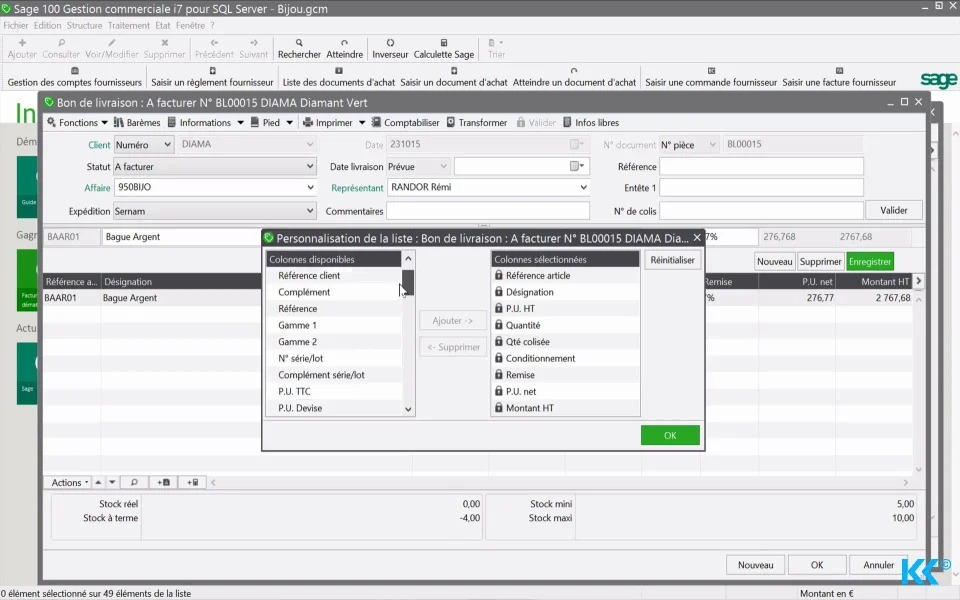Click the Rechercher search toolbar icon
The width and height of the screenshot is (960, 600).
coord(299,48)
